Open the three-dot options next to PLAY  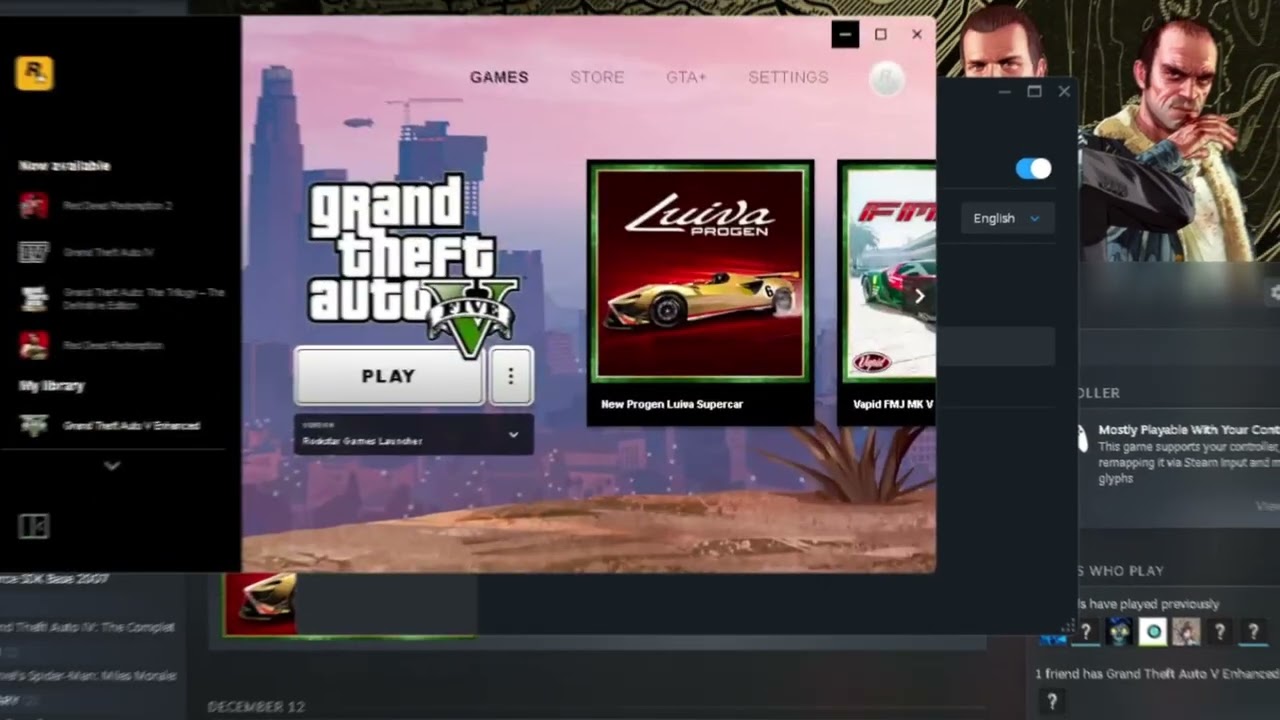[x=511, y=376]
